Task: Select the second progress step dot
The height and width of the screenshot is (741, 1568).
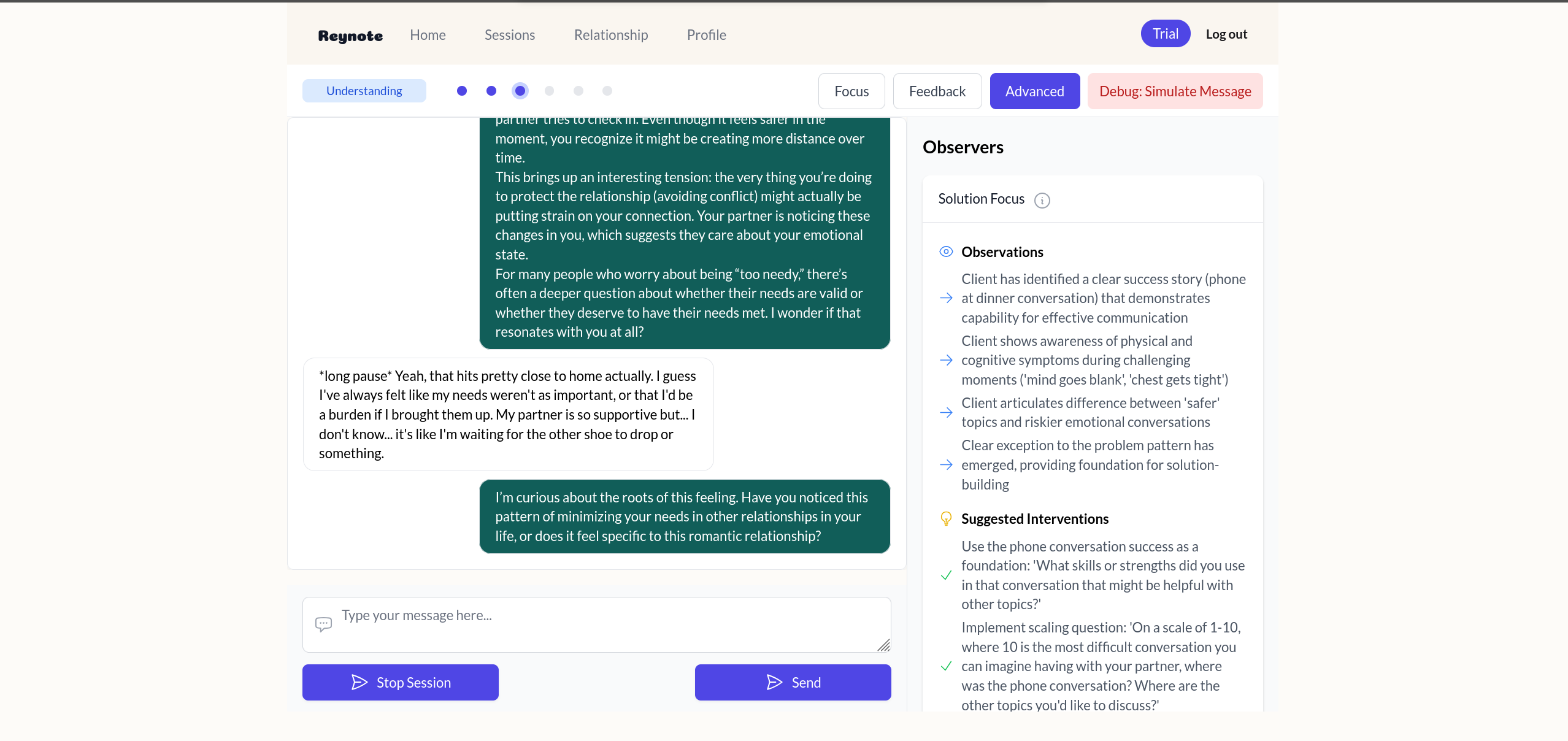Action: pyautogui.click(x=491, y=91)
